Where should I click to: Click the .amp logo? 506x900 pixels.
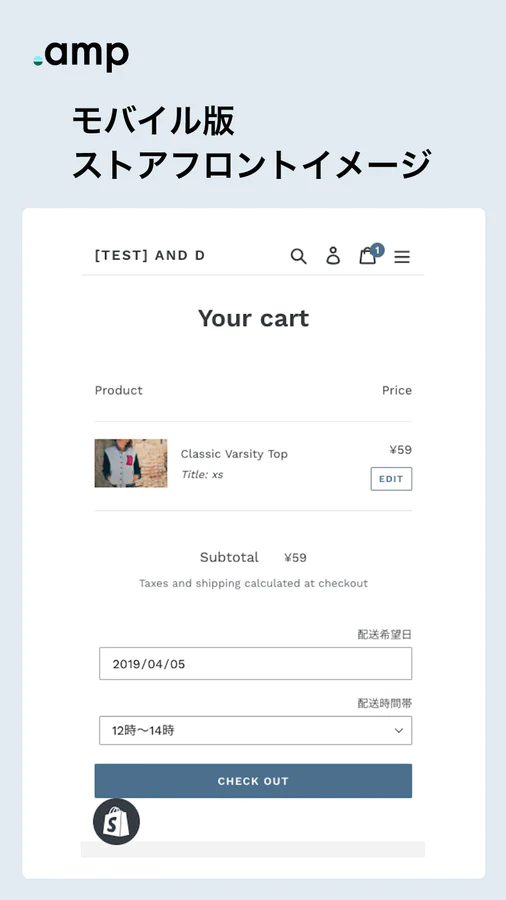pos(81,56)
